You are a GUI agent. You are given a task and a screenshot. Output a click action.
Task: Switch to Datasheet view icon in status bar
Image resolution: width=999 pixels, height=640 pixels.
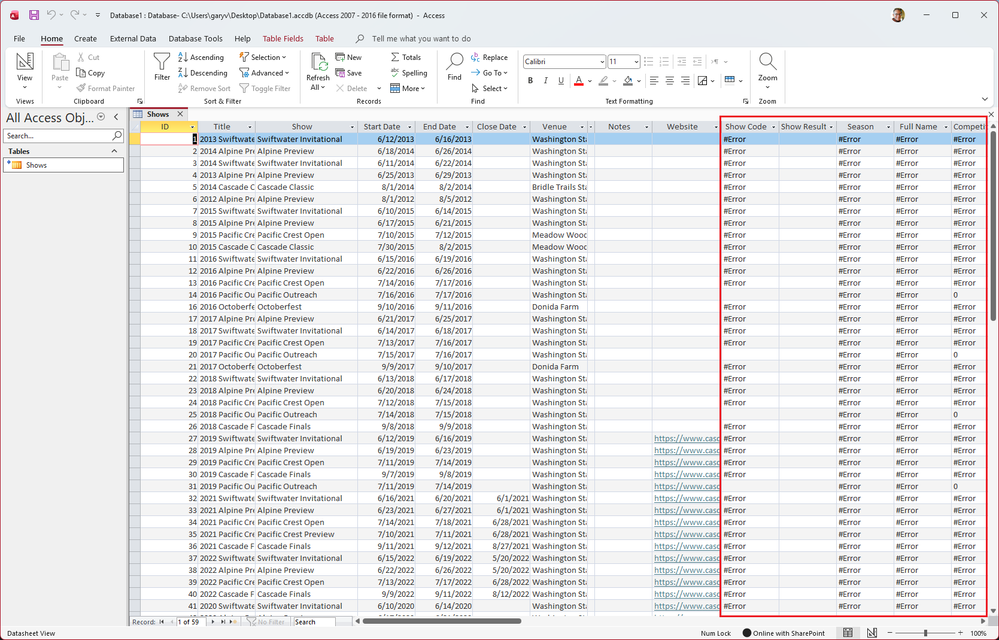[x=848, y=633]
